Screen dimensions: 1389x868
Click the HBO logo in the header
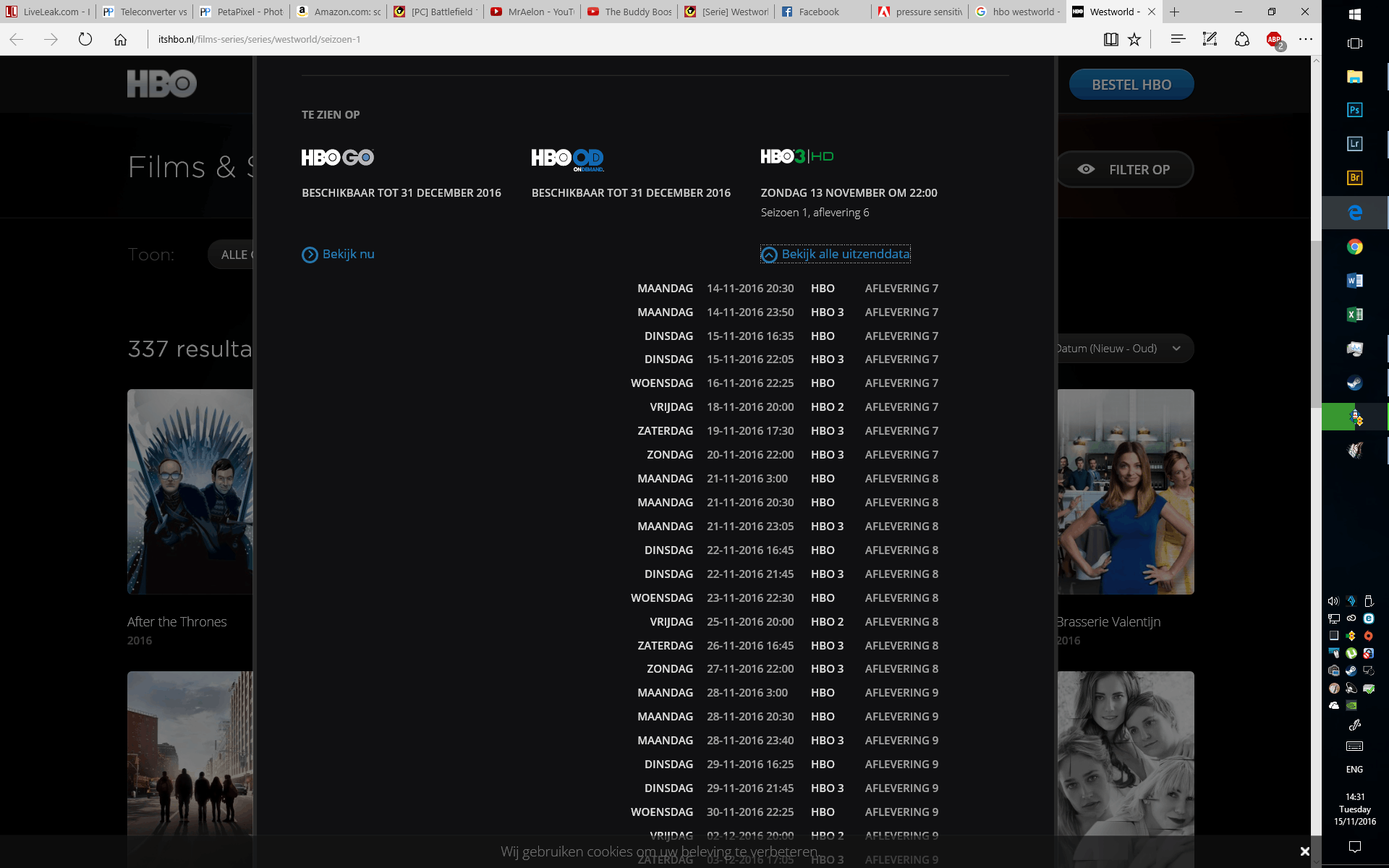pos(162,84)
